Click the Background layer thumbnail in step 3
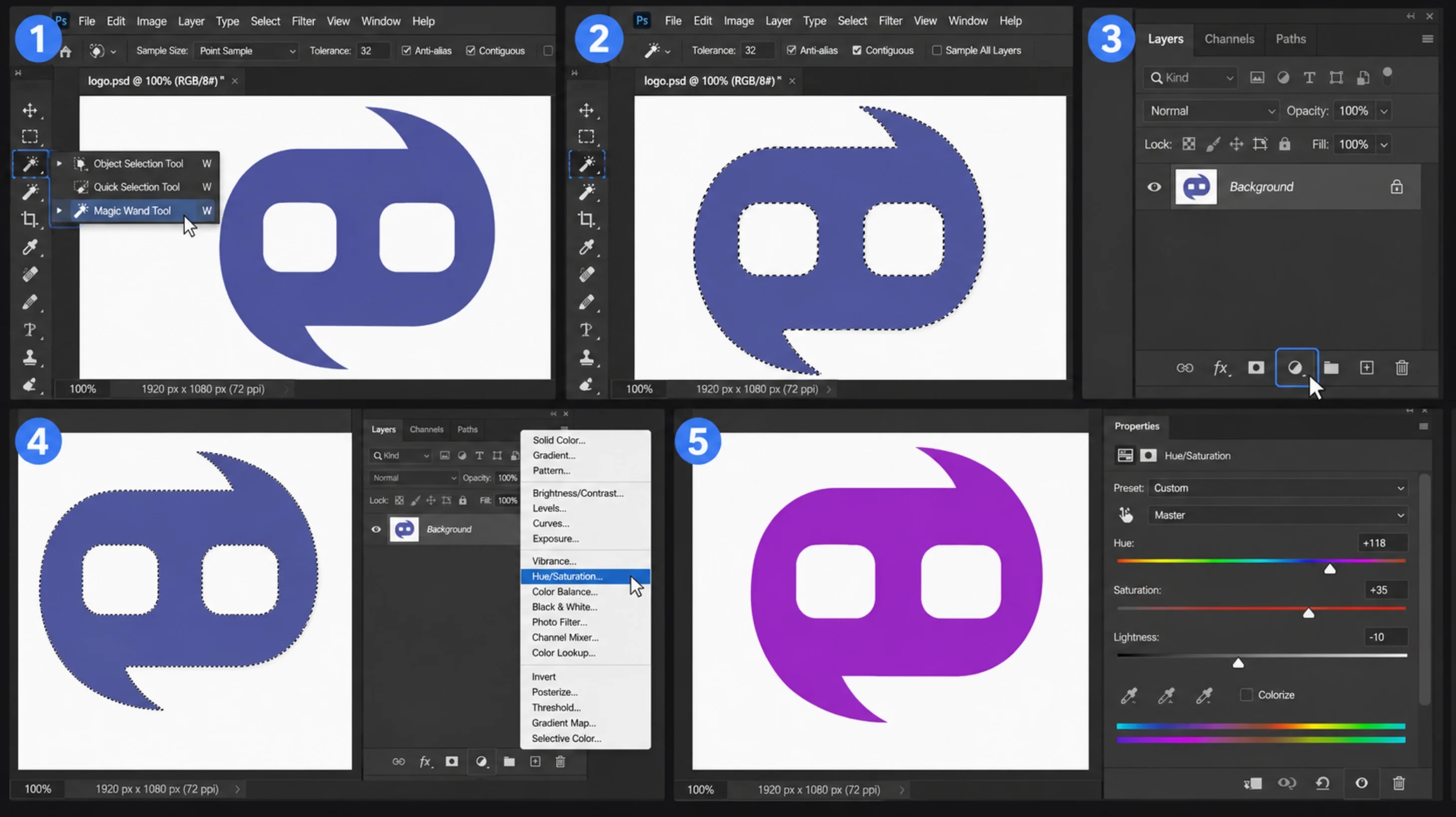The height and width of the screenshot is (817, 1456). [x=1196, y=187]
